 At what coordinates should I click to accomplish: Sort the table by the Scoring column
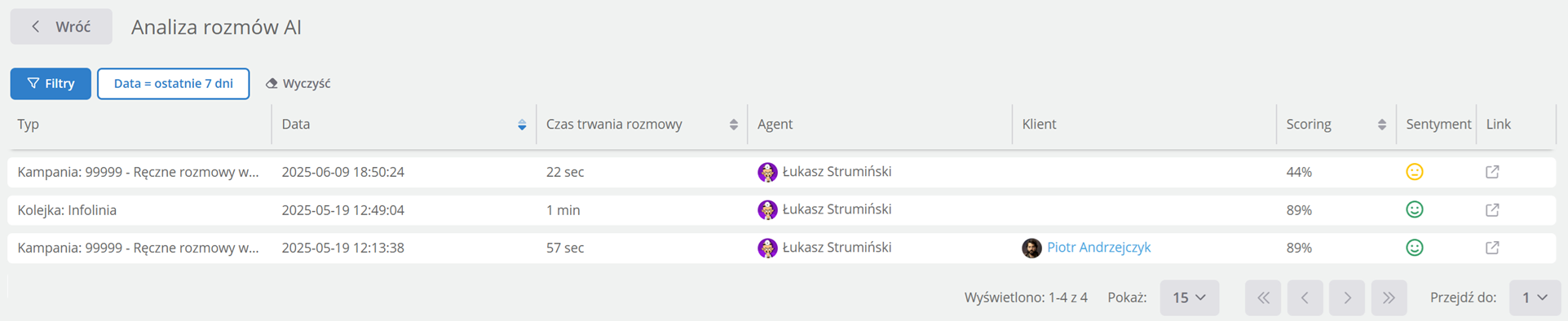point(1382,125)
